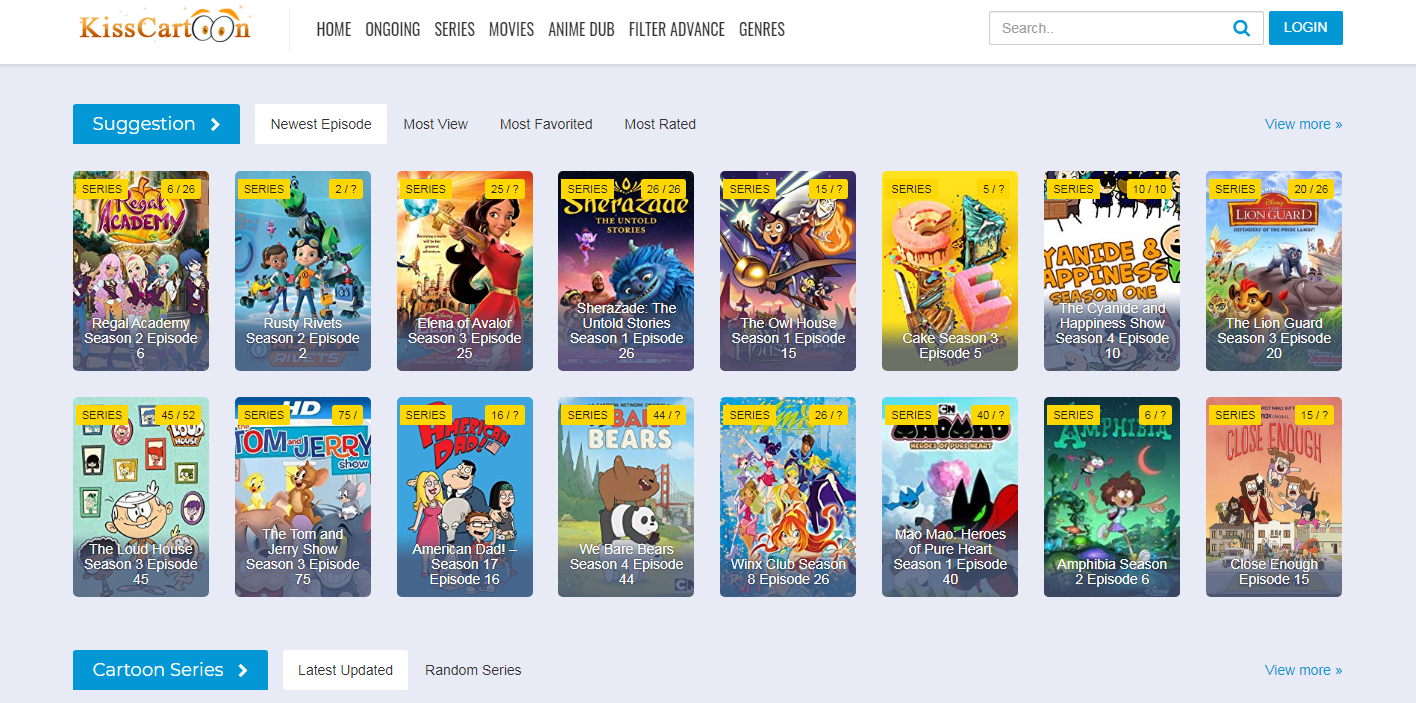
Task: Open The Loud House Season 3 poster
Action: tap(141, 497)
